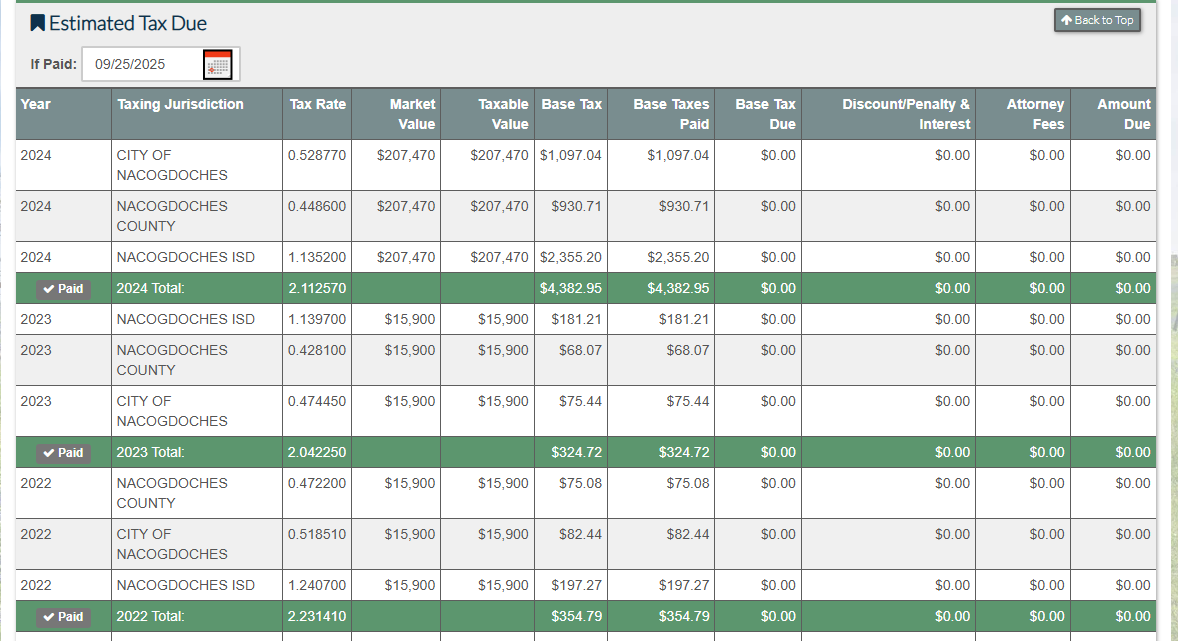Image resolution: width=1178 pixels, height=641 pixels.
Task: Click the bookmark icon beside Estimated Tax Due
Action: tap(38, 22)
